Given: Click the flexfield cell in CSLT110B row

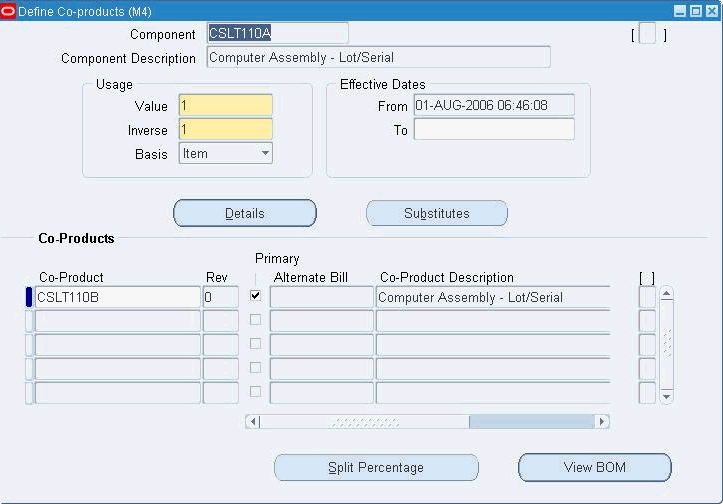Looking at the screenshot, I should [647, 297].
